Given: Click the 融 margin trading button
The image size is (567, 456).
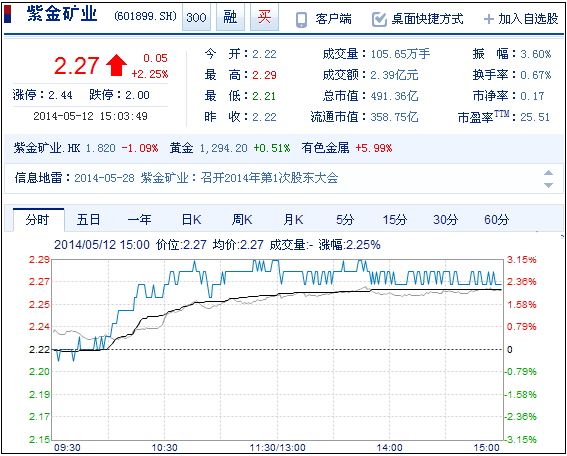Looking at the screenshot, I should point(230,17).
